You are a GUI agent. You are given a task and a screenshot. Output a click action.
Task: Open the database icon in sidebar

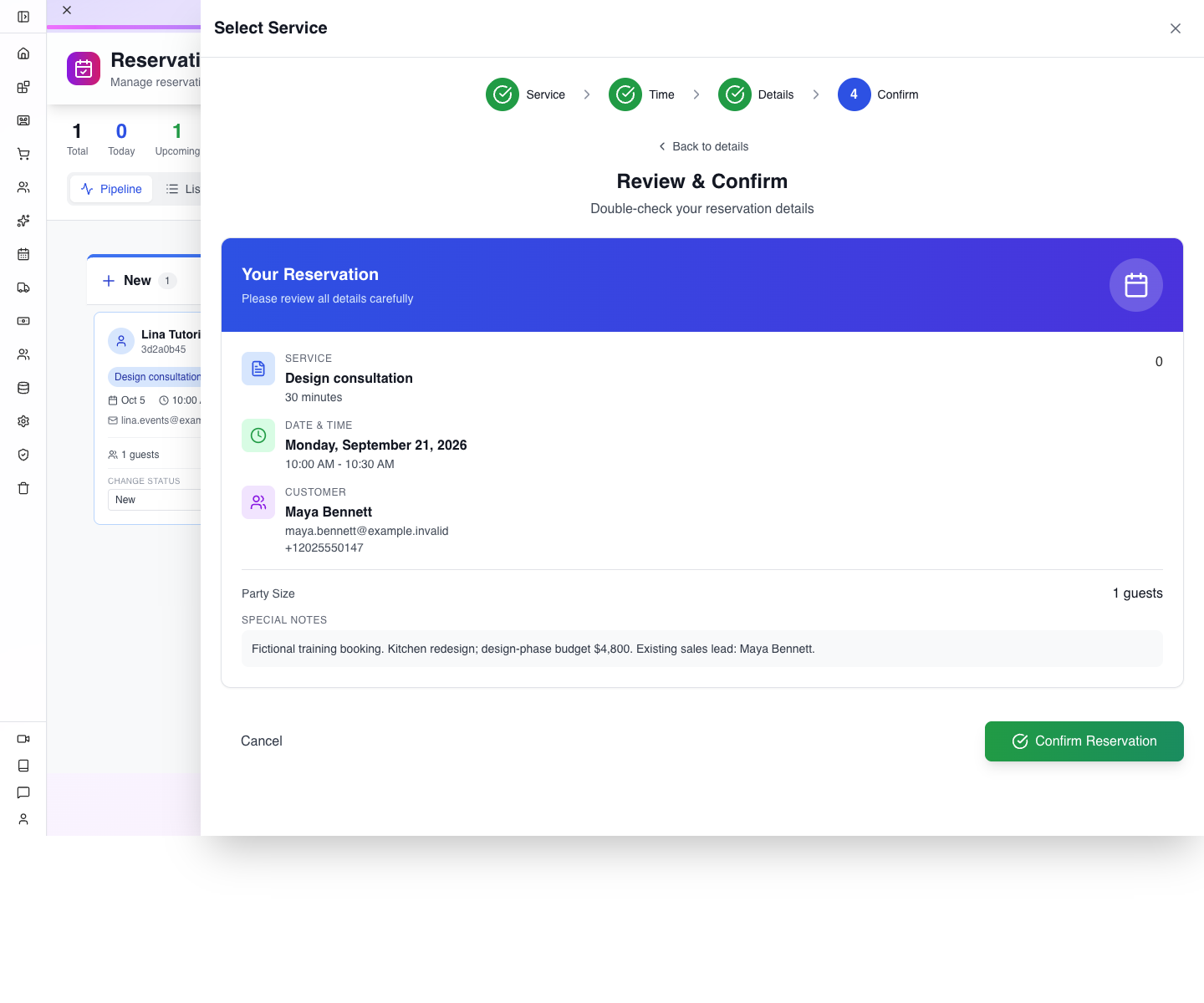(x=23, y=388)
